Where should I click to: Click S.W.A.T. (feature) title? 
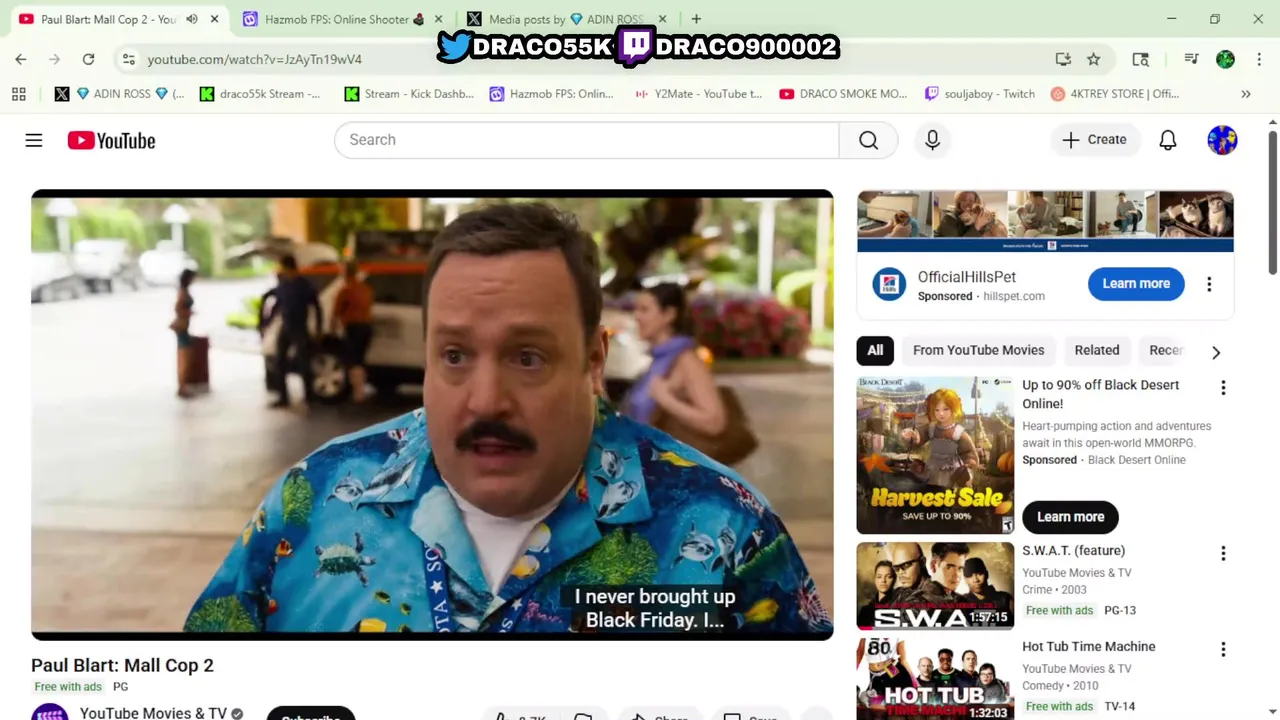(1073, 551)
